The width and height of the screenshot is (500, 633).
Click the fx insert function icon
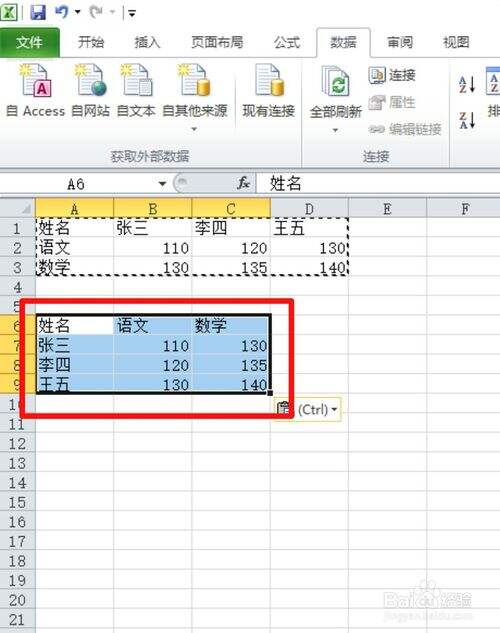click(243, 184)
